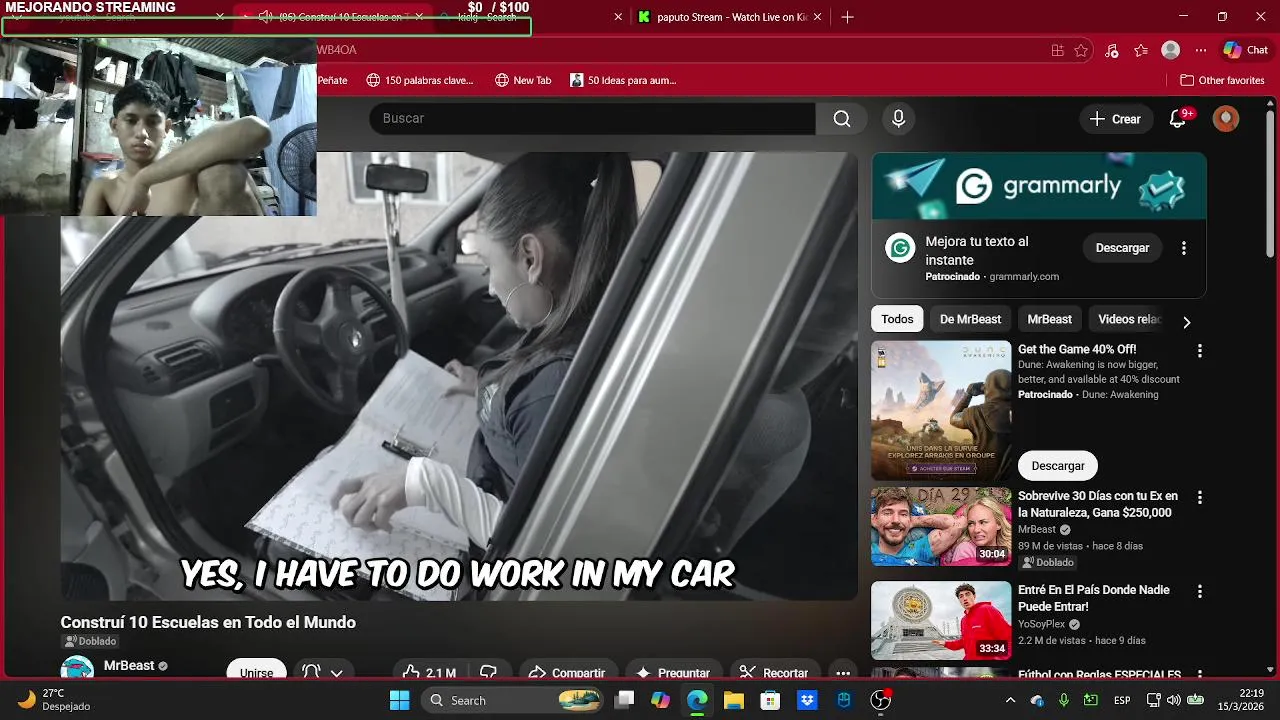Open the Windows Start menu
This screenshot has height=720, width=1280.
[399, 700]
